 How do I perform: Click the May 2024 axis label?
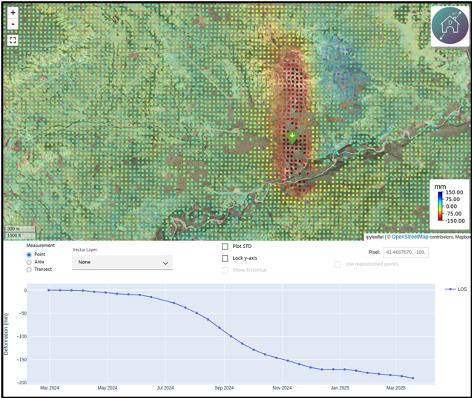coord(107,388)
